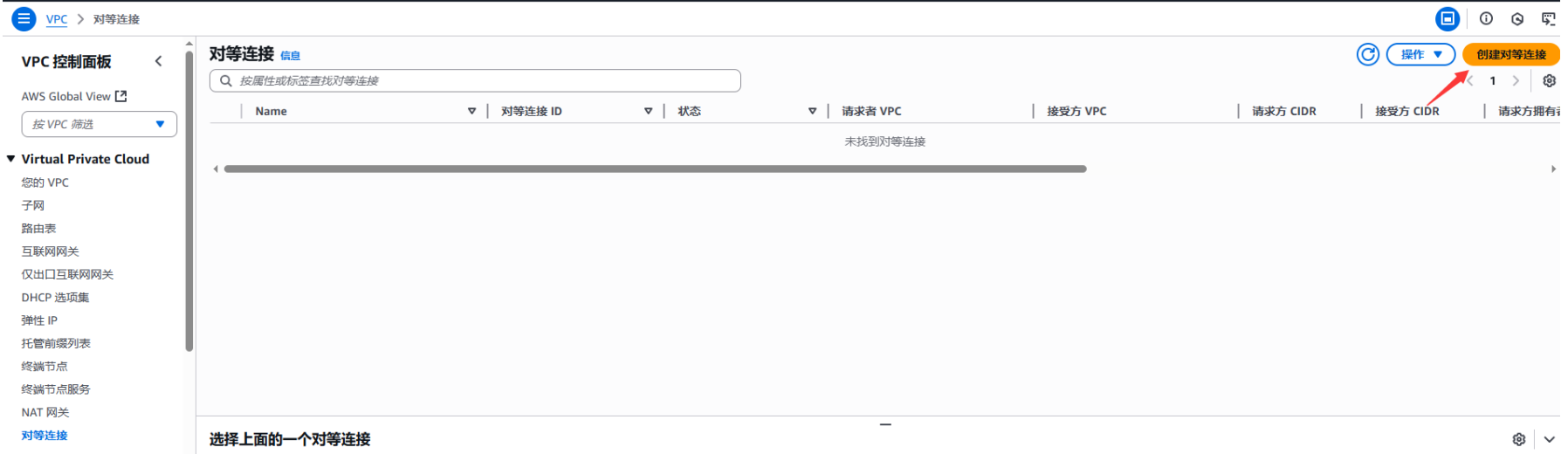Click the screen feedback icon at top right
Viewport: 1568px width, 454px height.
pyautogui.click(x=1549, y=18)
